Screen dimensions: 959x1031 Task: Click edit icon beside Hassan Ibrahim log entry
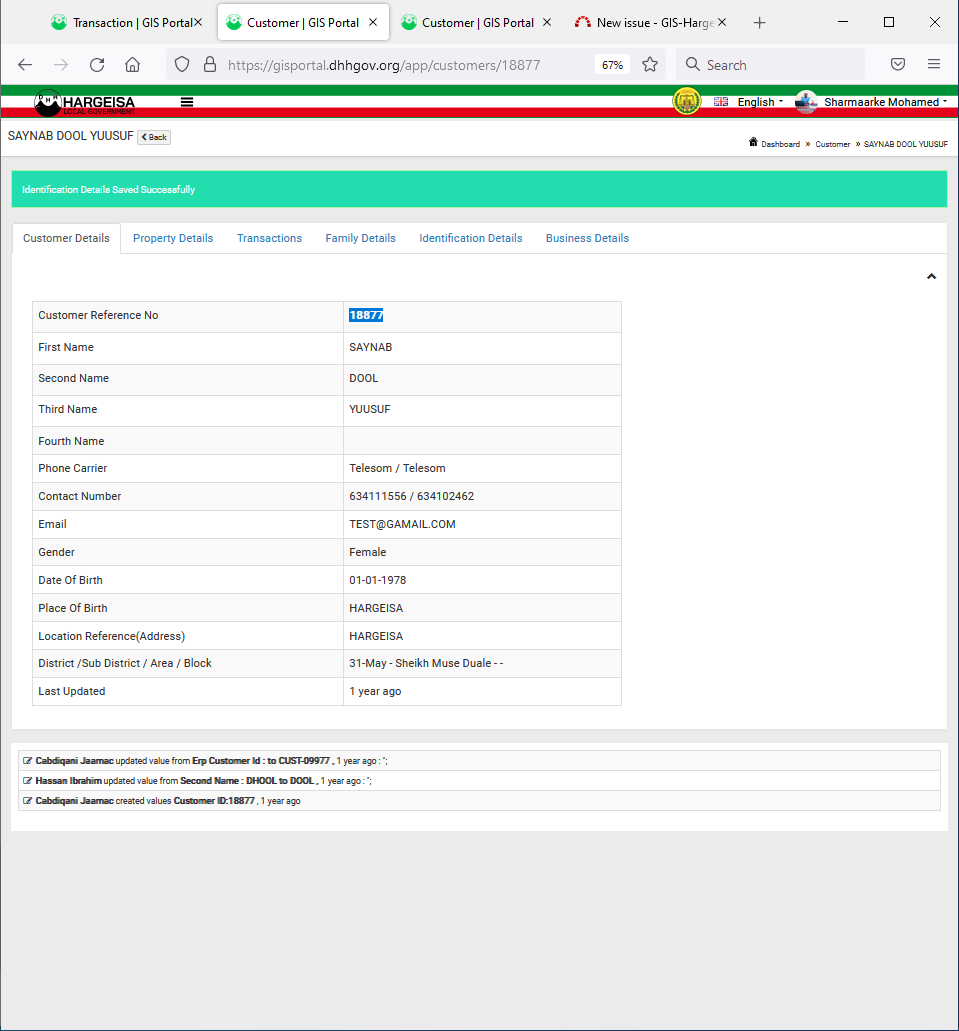tap(27, 780)
